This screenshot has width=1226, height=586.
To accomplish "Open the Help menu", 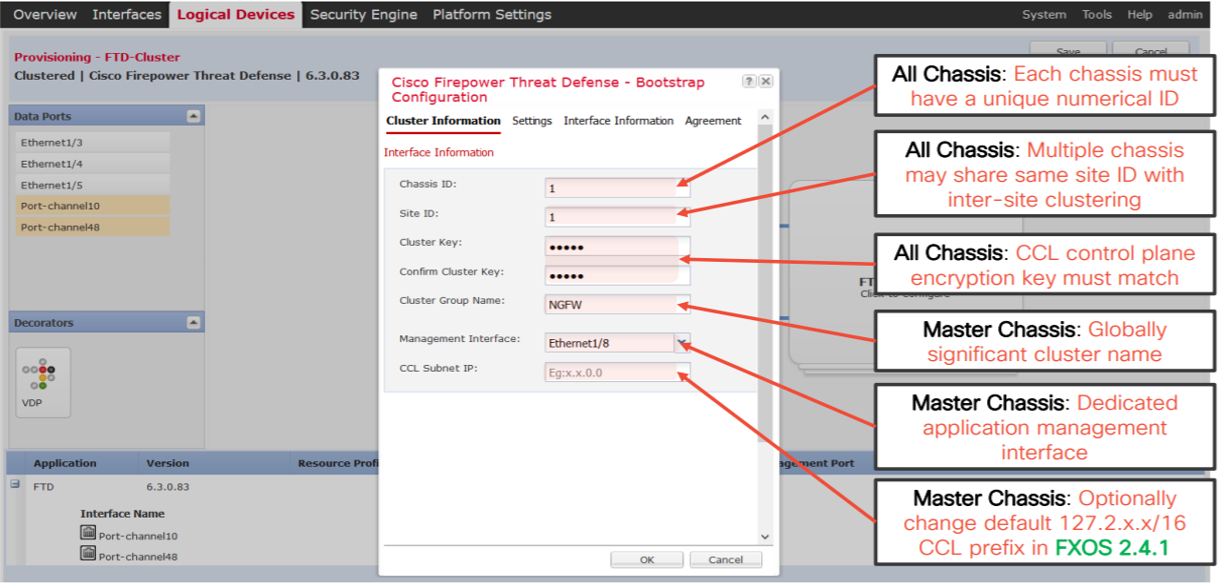I will tap(1140, 15).
